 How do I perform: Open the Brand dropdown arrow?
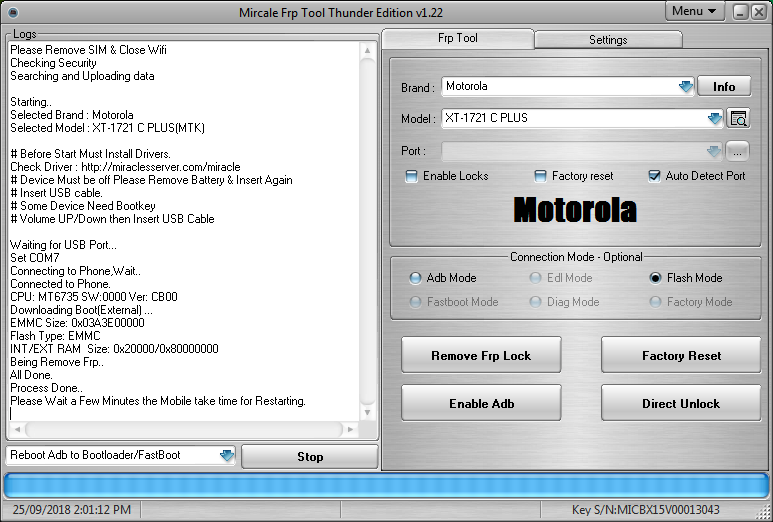[x=685, y=87]
